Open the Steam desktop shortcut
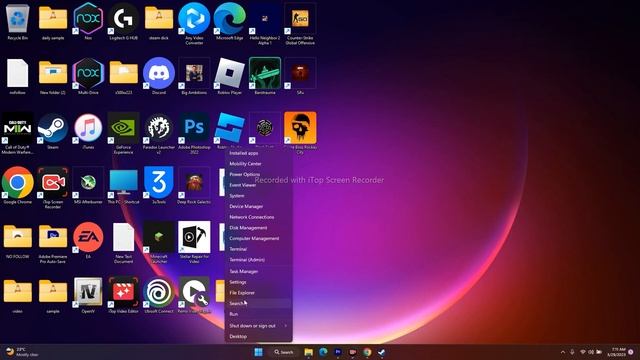 coord(53,131)
